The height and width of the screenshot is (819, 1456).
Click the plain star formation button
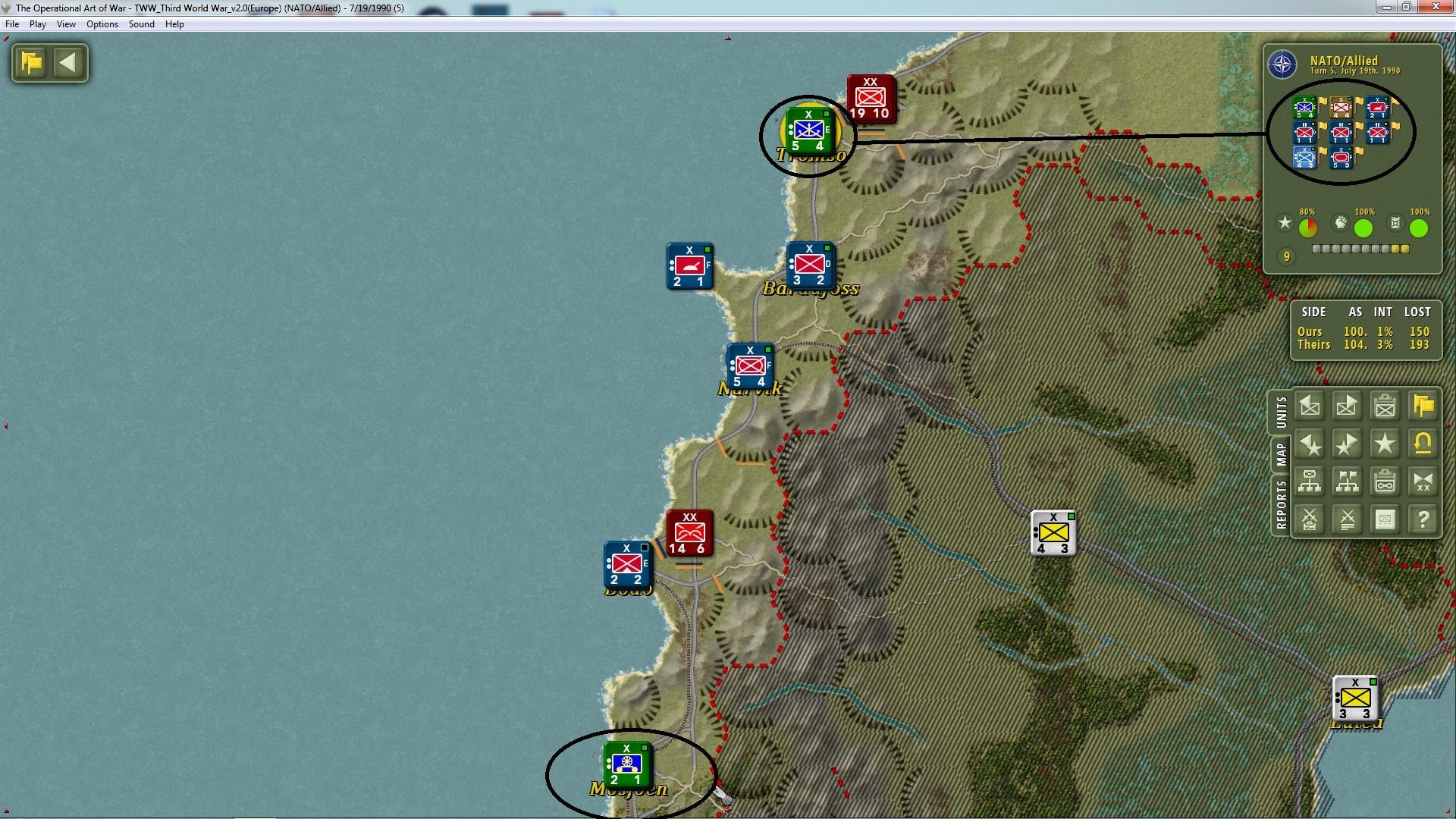point(1385,444)
